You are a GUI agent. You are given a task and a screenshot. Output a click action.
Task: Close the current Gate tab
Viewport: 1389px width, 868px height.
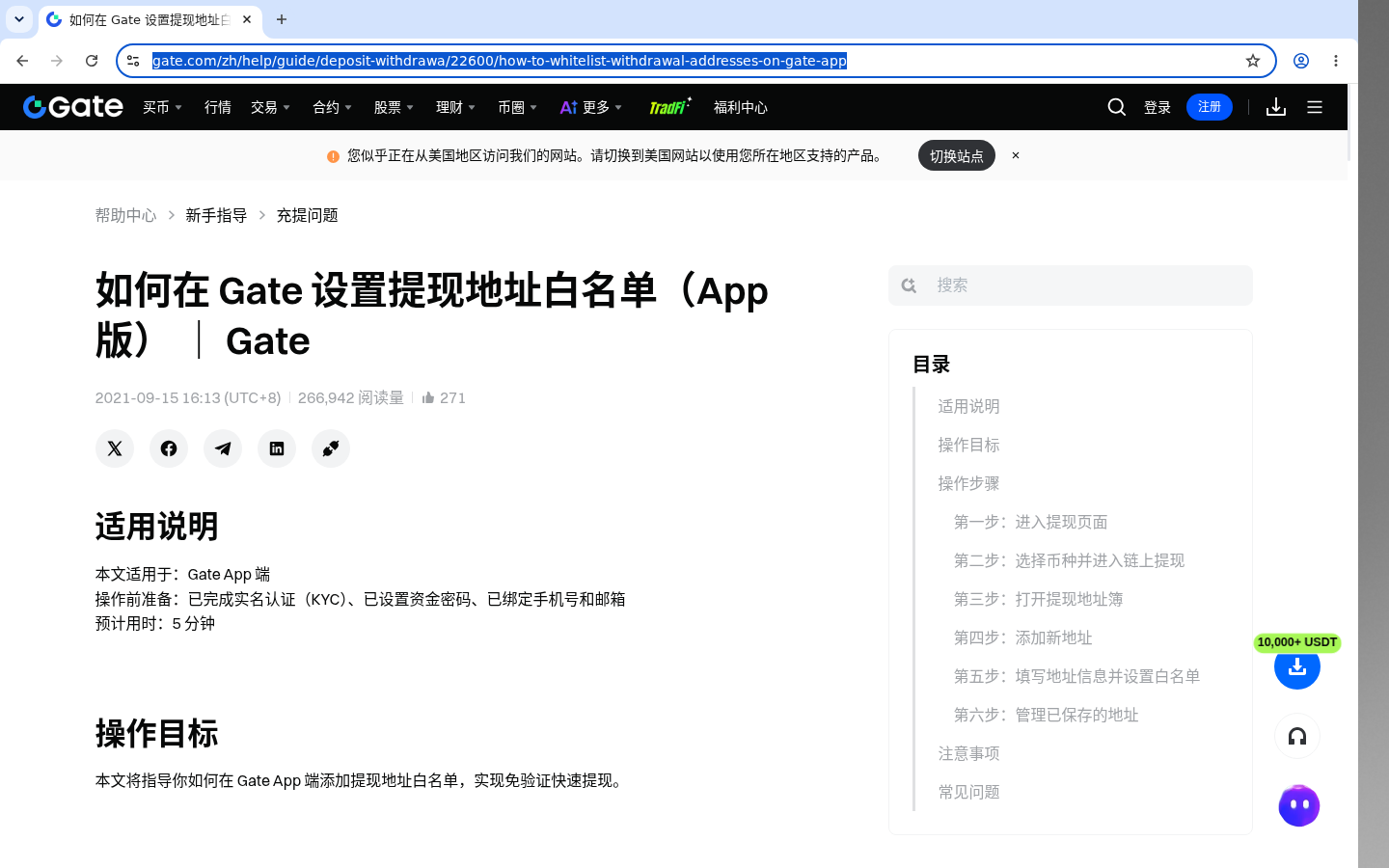coord(247,19)
